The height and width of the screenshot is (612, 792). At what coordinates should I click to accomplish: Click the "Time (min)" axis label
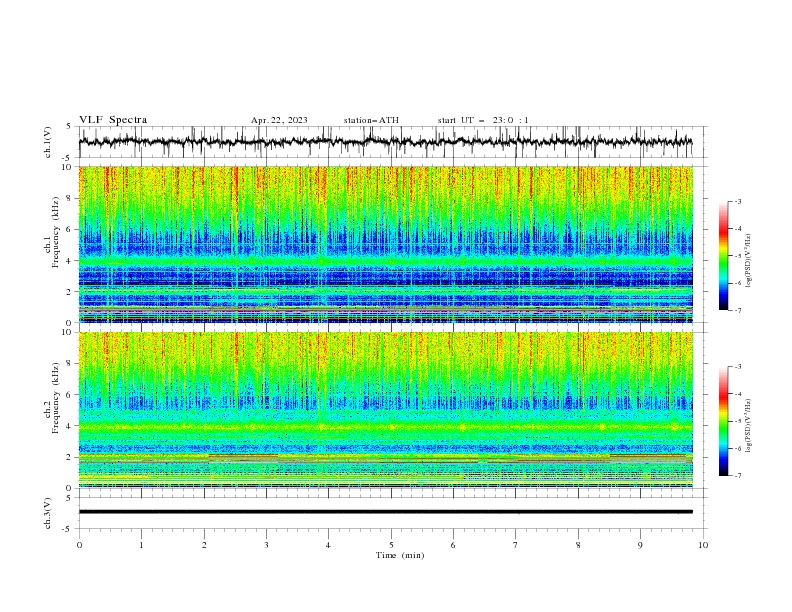(400, 555)
